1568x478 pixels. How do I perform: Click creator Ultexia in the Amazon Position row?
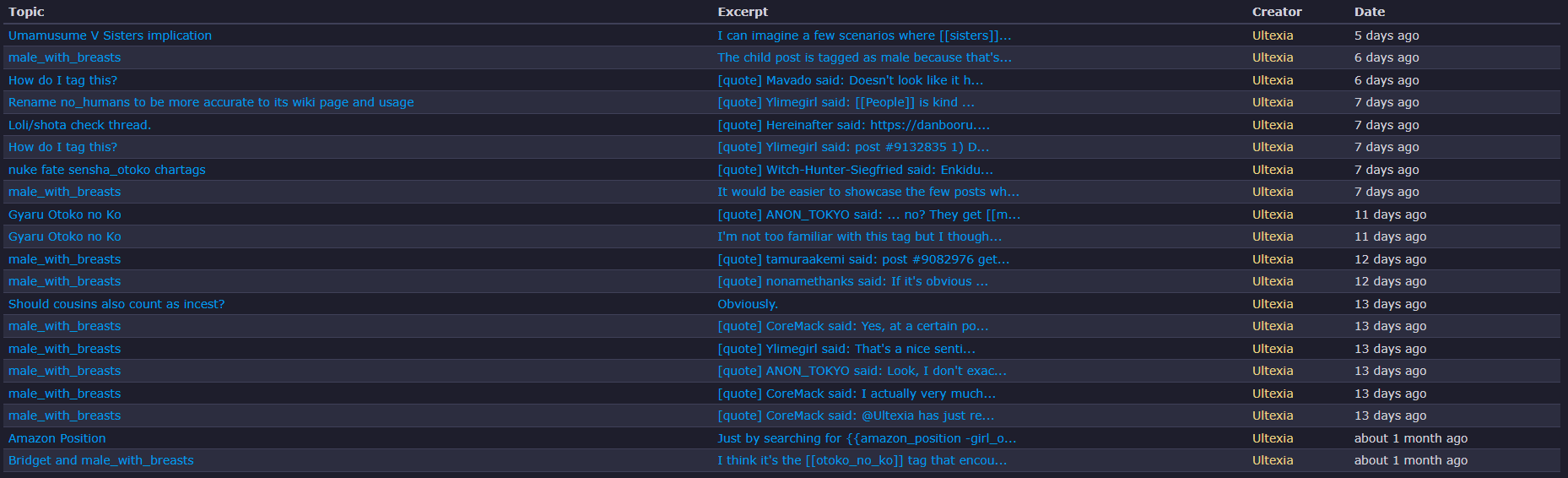(x=1272, y=438)
